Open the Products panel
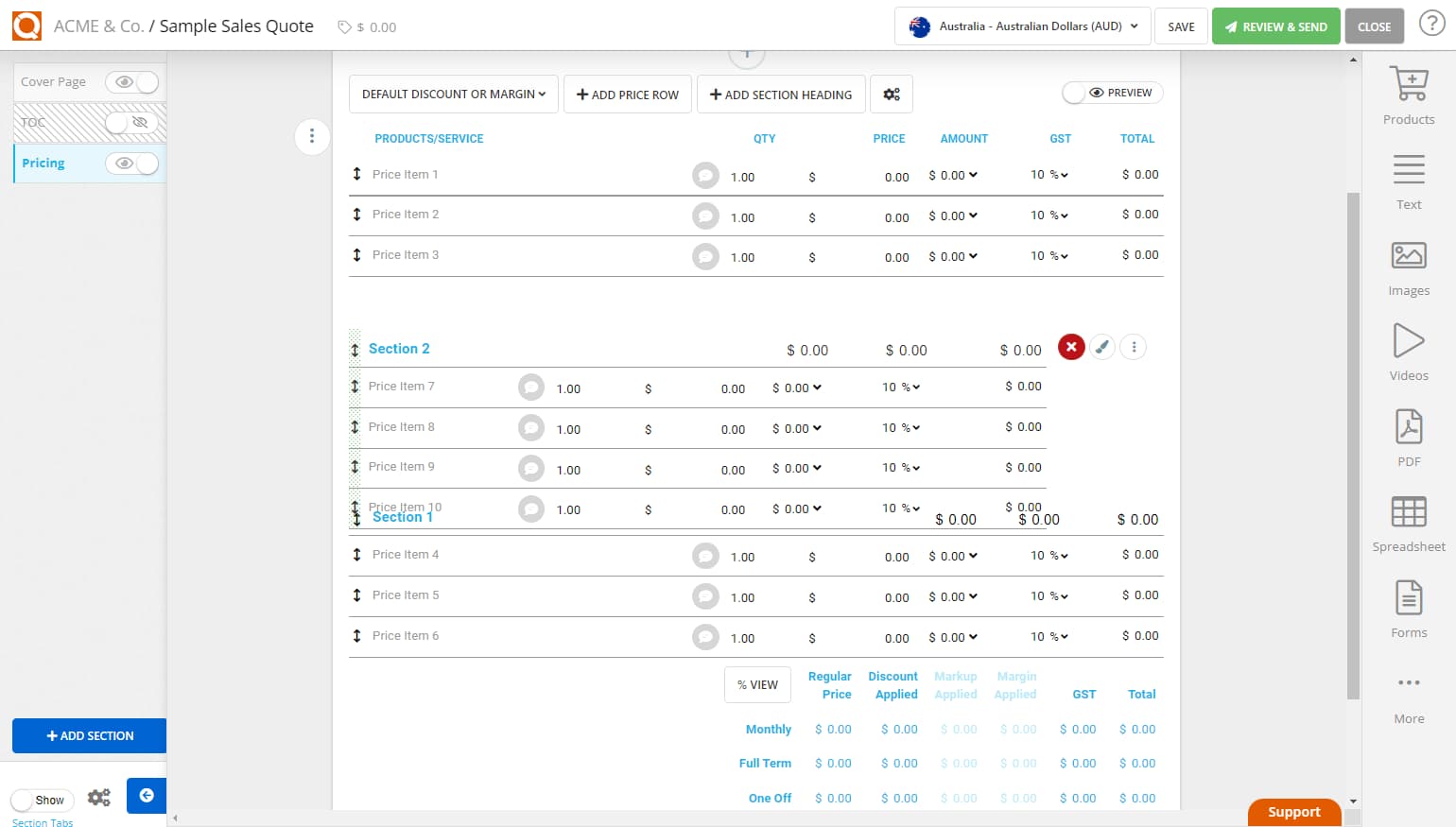1456x827 pixels. [x=1409, y=94]
